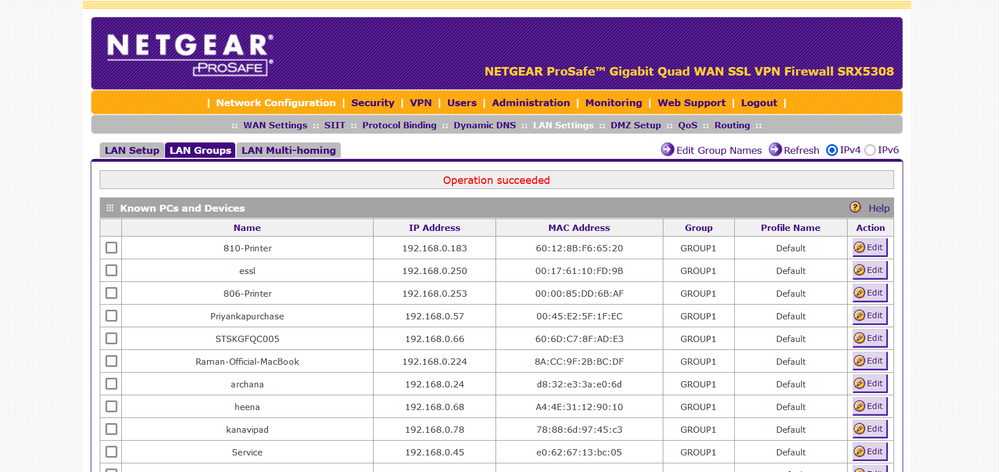This screenshot has width=999, height=472.
Task: Click the Help link text
Action: point(879,208)
